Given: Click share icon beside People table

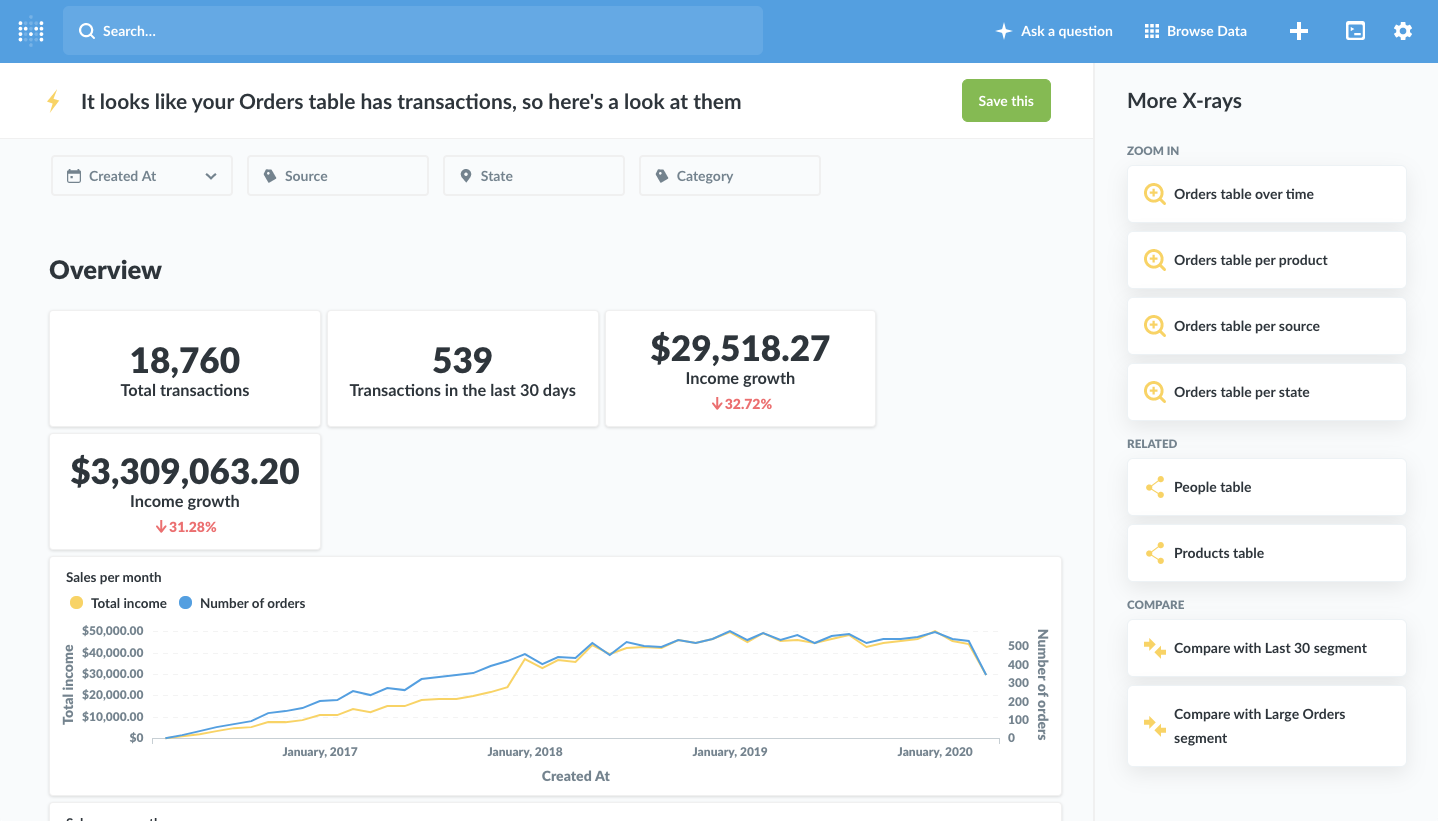Looking at the screenshot, I should coord(1155,487).
